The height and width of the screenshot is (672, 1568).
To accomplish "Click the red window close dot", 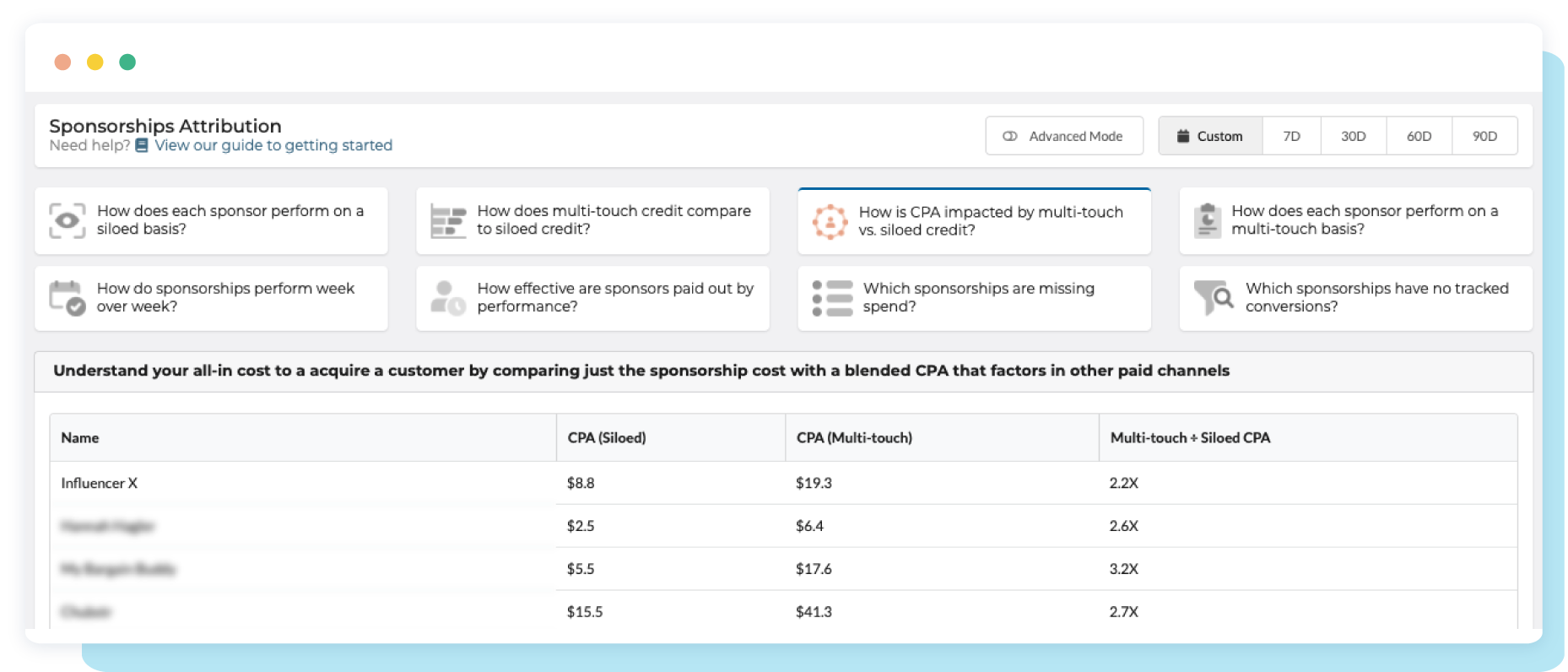I will (62, 62).
